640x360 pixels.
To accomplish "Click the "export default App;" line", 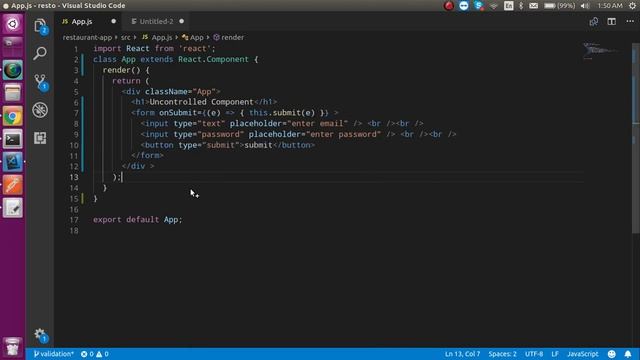I will coord(138,220).
